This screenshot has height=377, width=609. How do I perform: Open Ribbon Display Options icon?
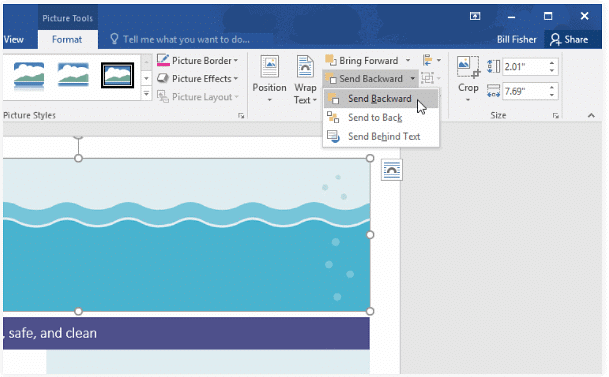475,16
